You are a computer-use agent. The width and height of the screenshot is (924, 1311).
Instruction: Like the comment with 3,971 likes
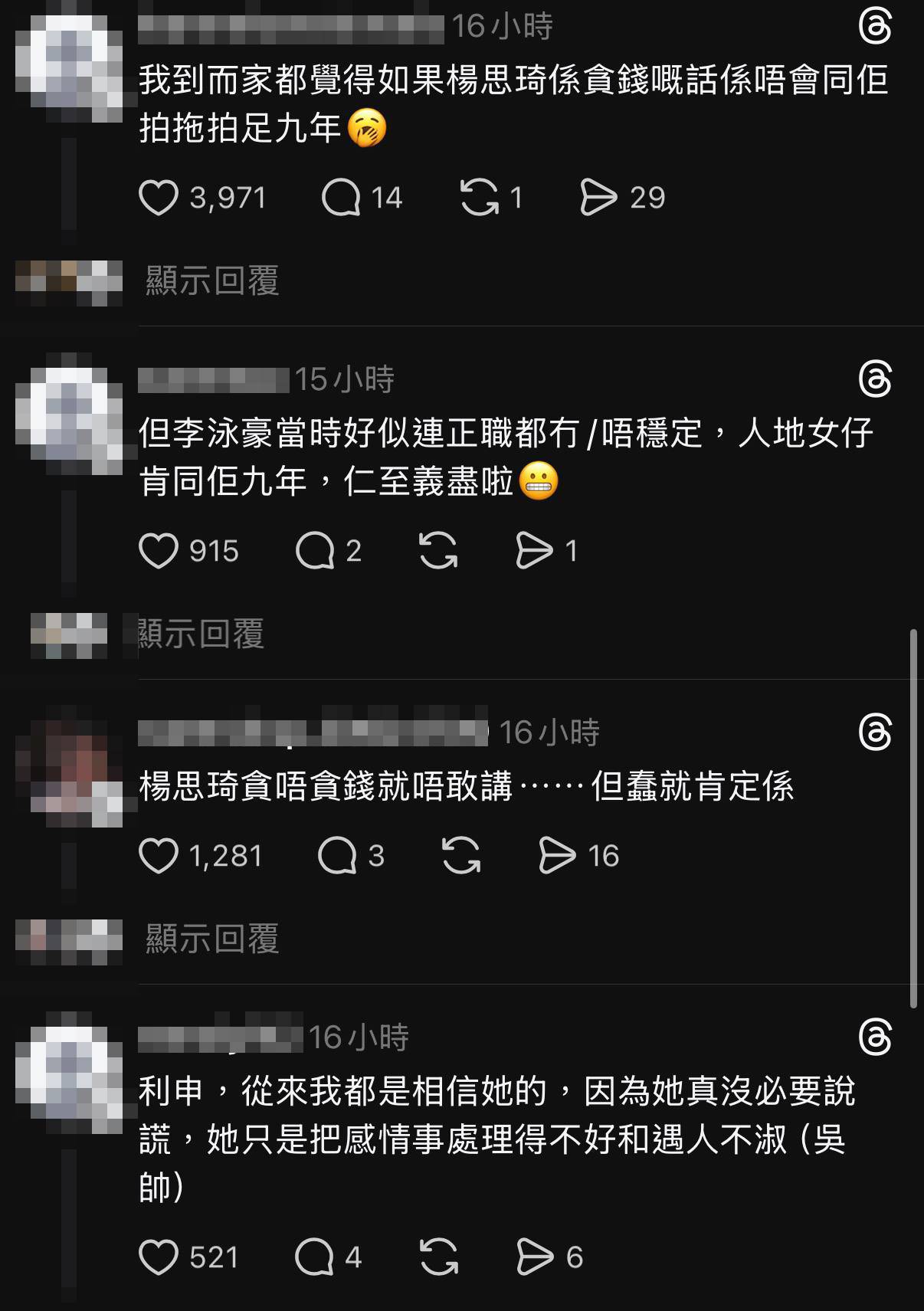tap(159, 198)
